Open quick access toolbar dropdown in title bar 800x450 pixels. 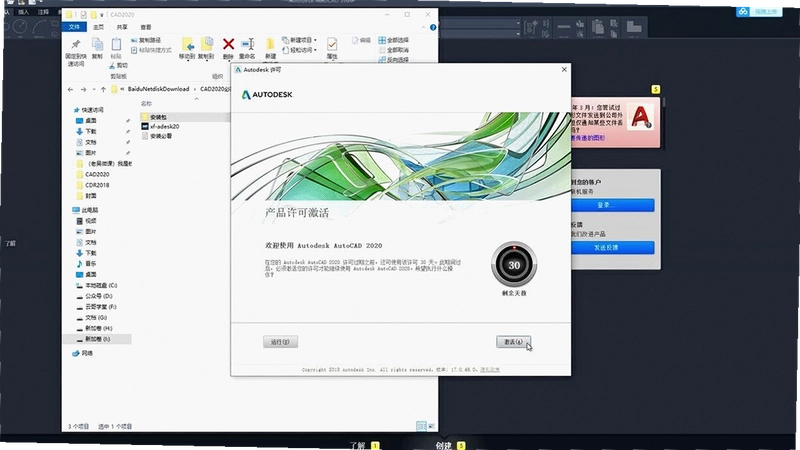(x=102, y=15)
